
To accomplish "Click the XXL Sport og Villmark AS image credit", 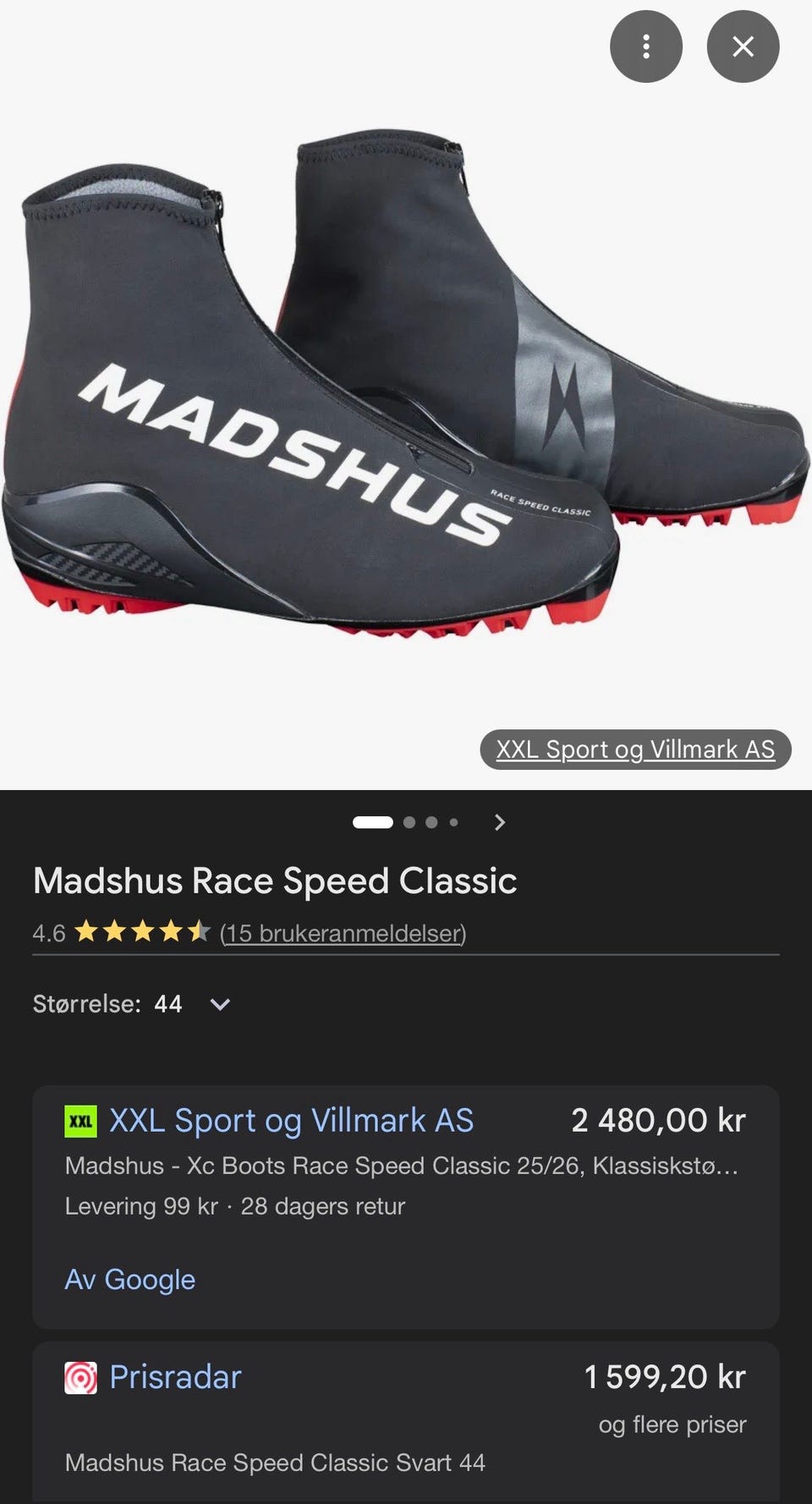I will (x=635, y=749).
